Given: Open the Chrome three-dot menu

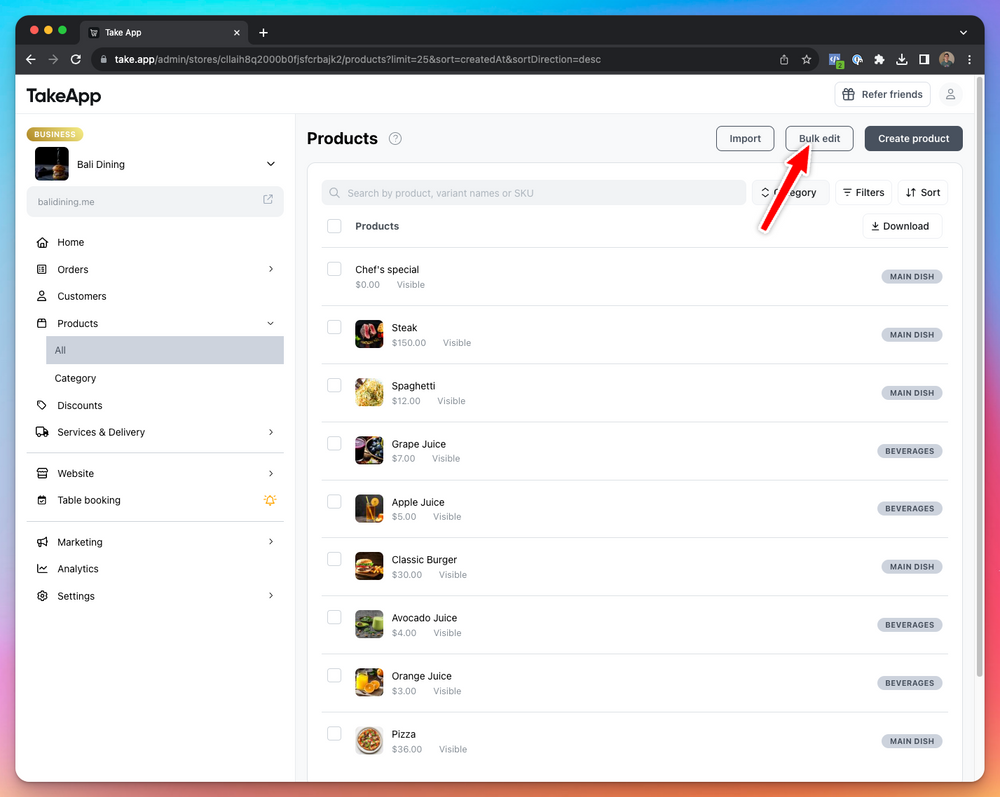Looking at the screenshot, I should tap(969, 59).
